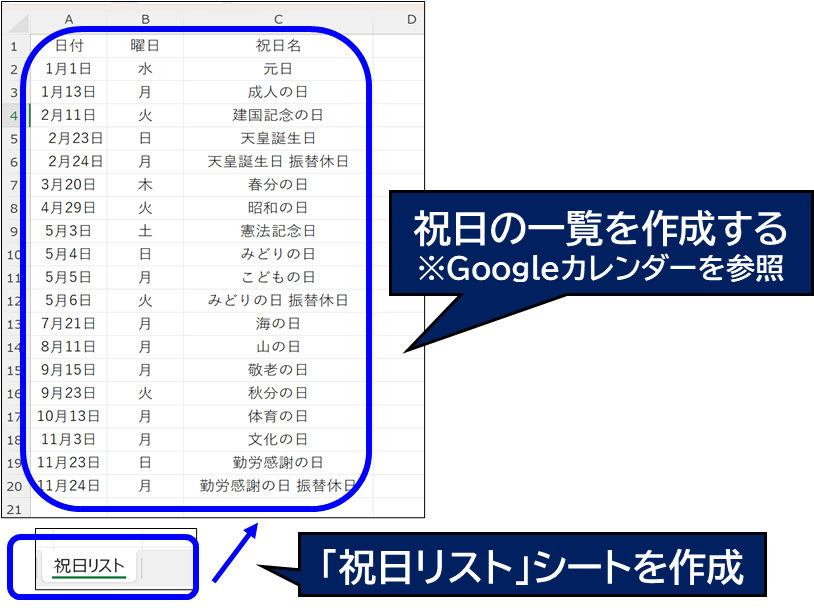Select column A header
Viewport: 814px width, 611px height.
69,19
